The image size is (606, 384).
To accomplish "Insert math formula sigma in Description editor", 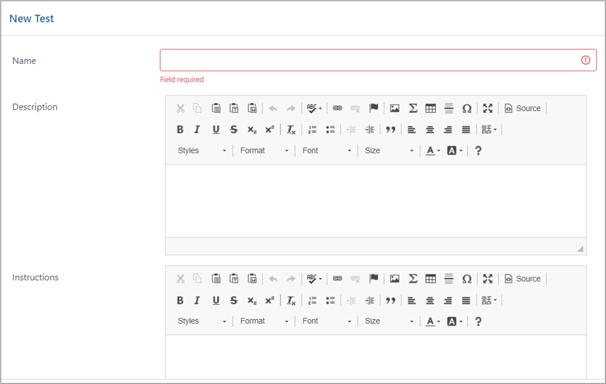I will (x=413, y=108).
